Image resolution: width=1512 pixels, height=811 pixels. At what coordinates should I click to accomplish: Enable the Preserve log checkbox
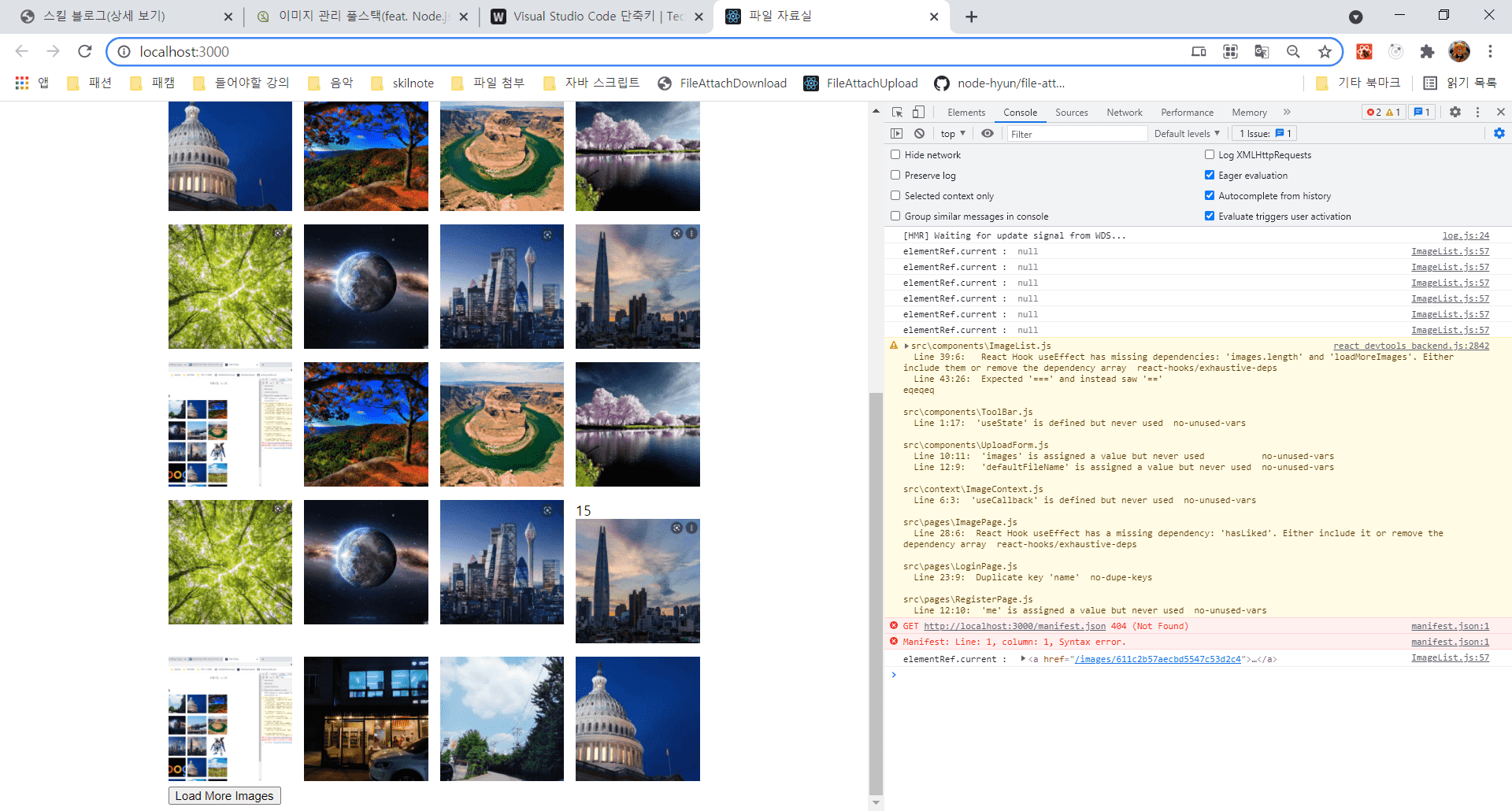(x=895, y=176)
